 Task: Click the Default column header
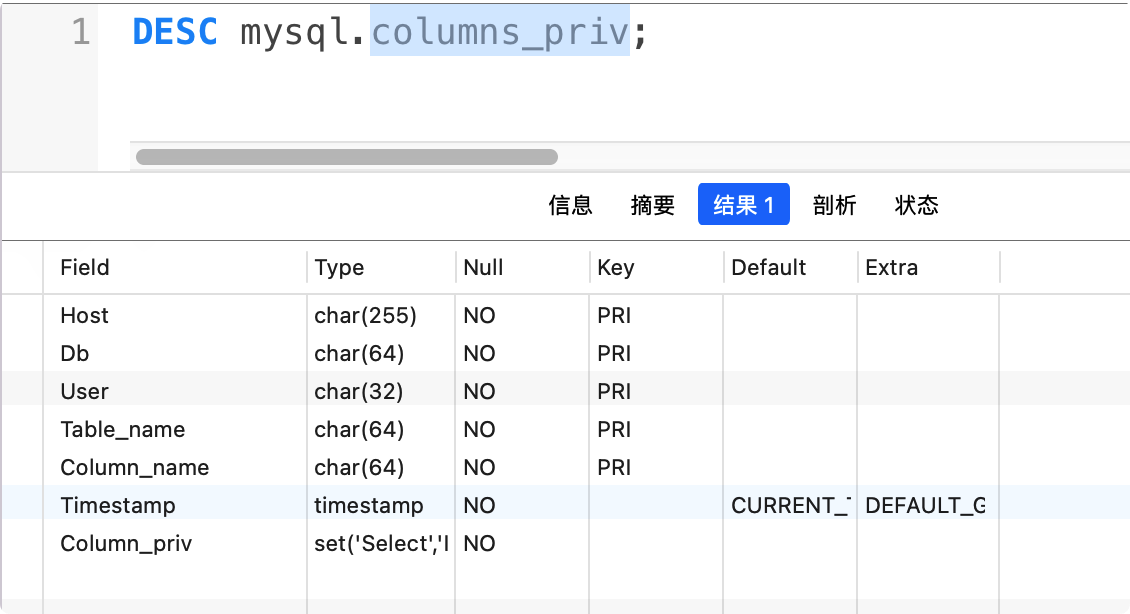(x=767, y=267)
